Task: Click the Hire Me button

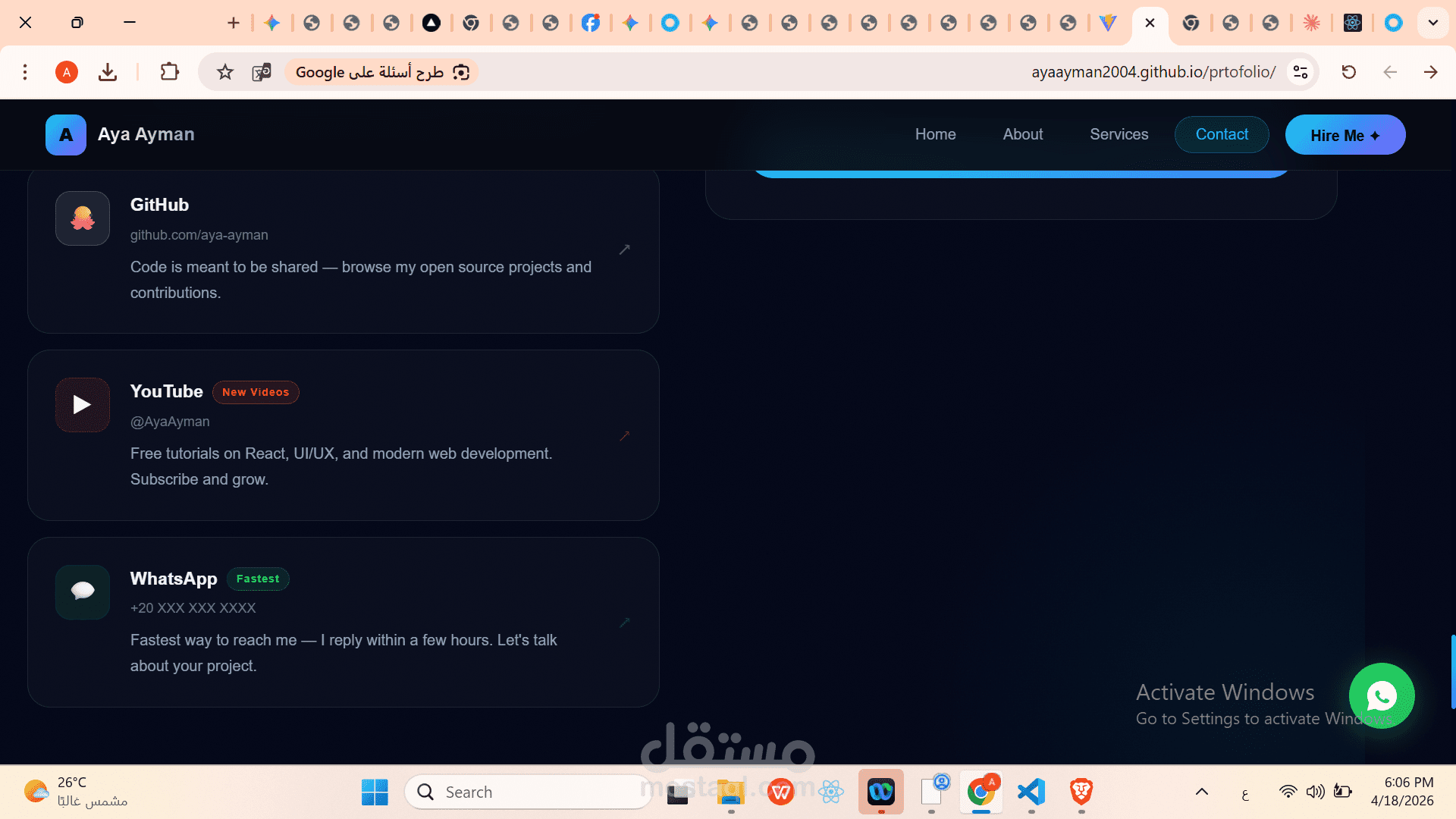Action: [1345, 135]
